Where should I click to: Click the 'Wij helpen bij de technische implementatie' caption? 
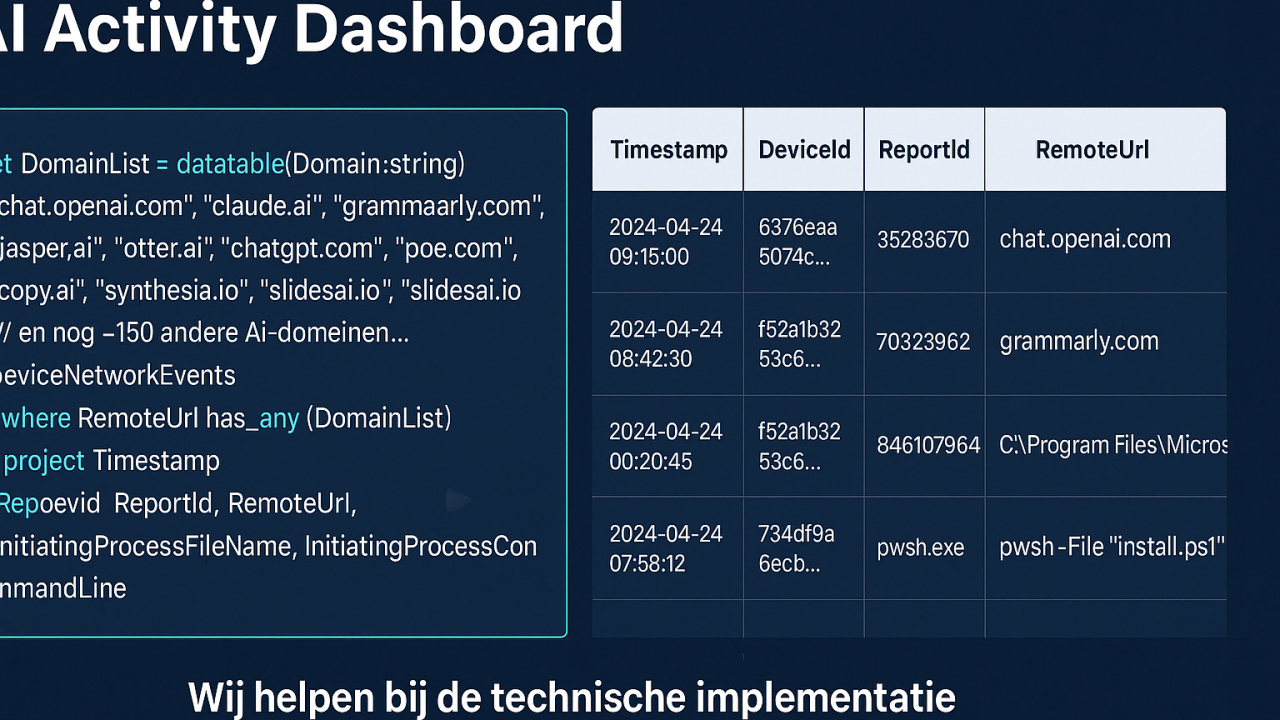pyautogui.click(x=571, y=697)
